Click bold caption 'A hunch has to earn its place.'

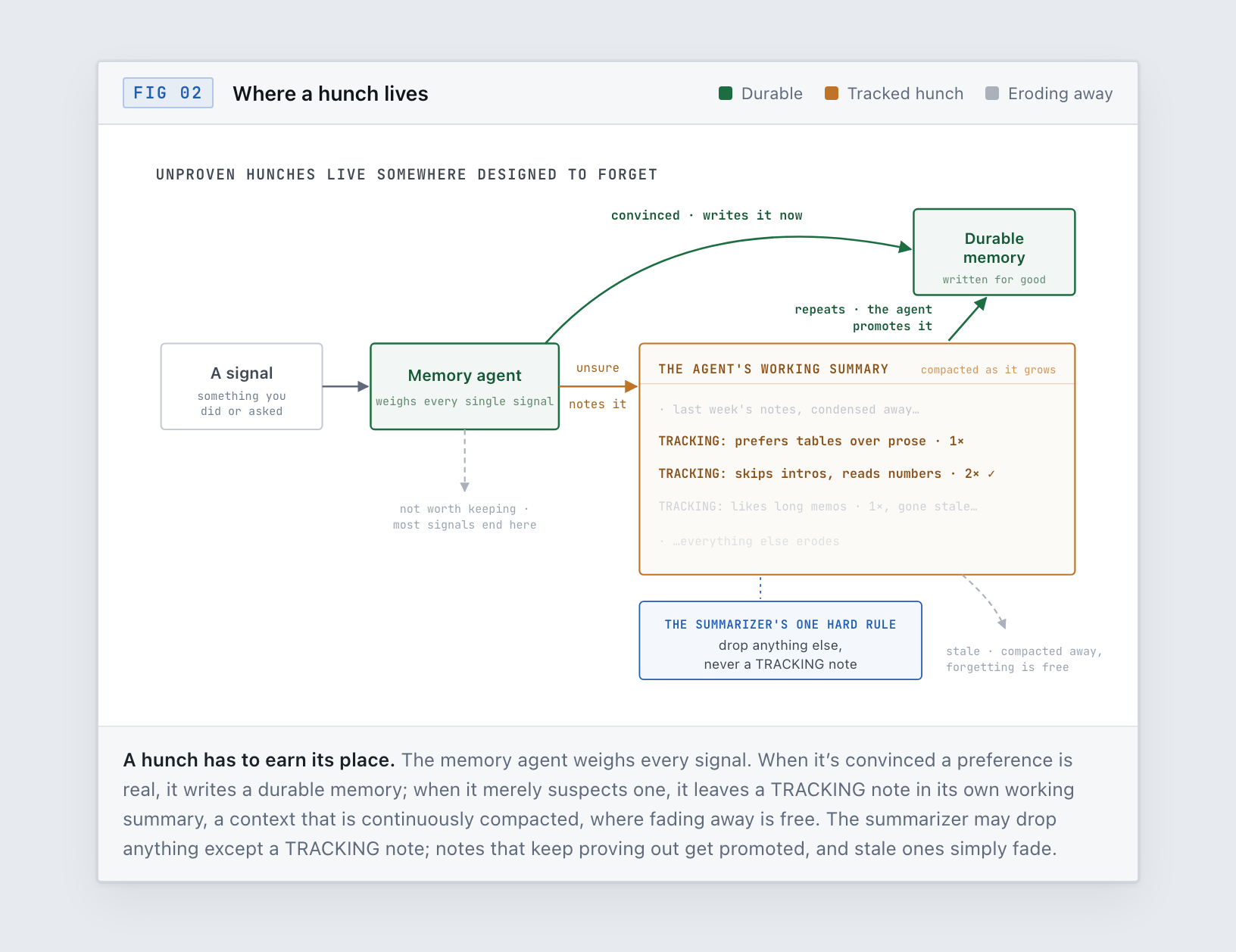click(259, 760)
